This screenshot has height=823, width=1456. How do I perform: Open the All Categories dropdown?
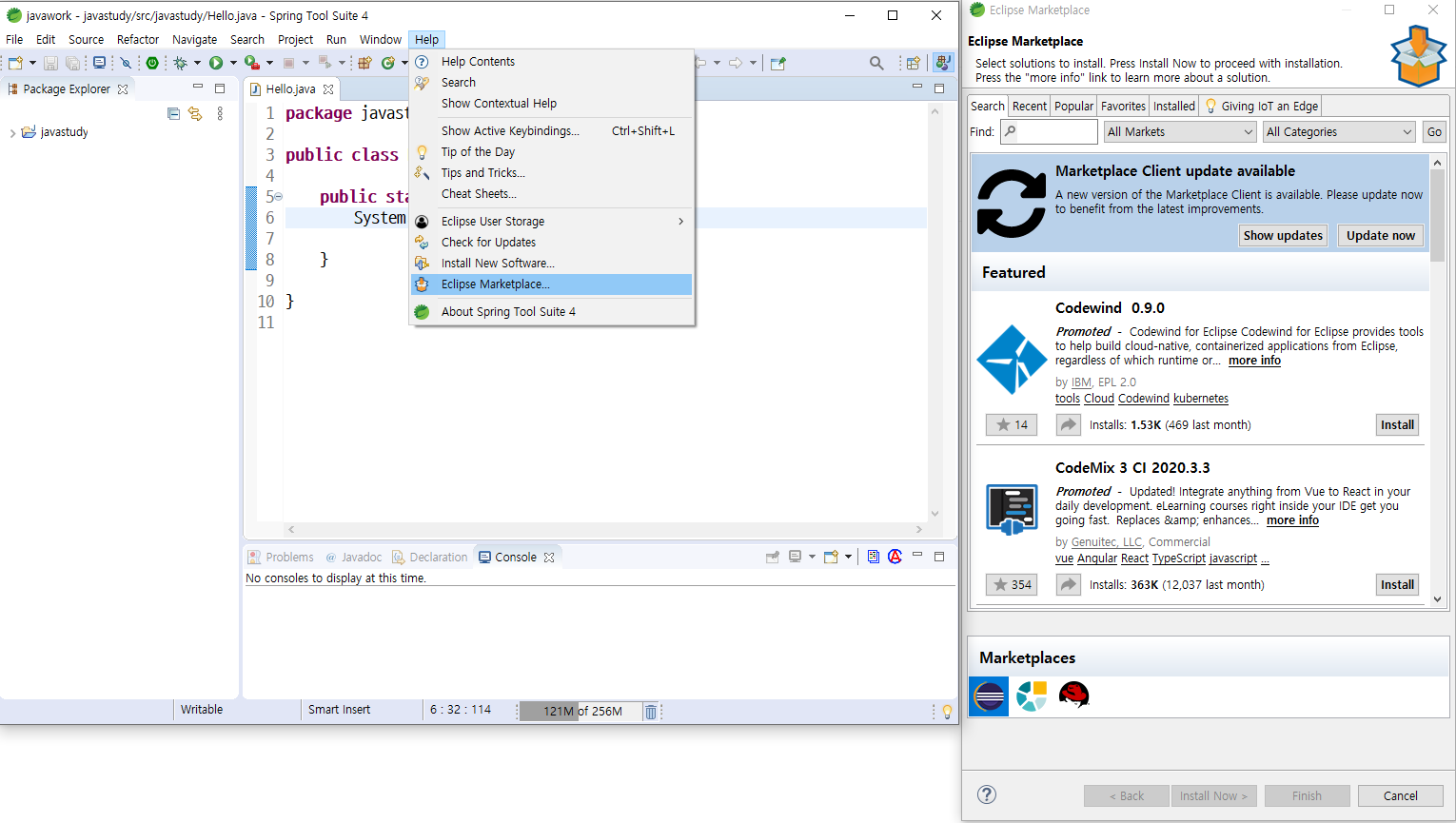point(1339,132)
